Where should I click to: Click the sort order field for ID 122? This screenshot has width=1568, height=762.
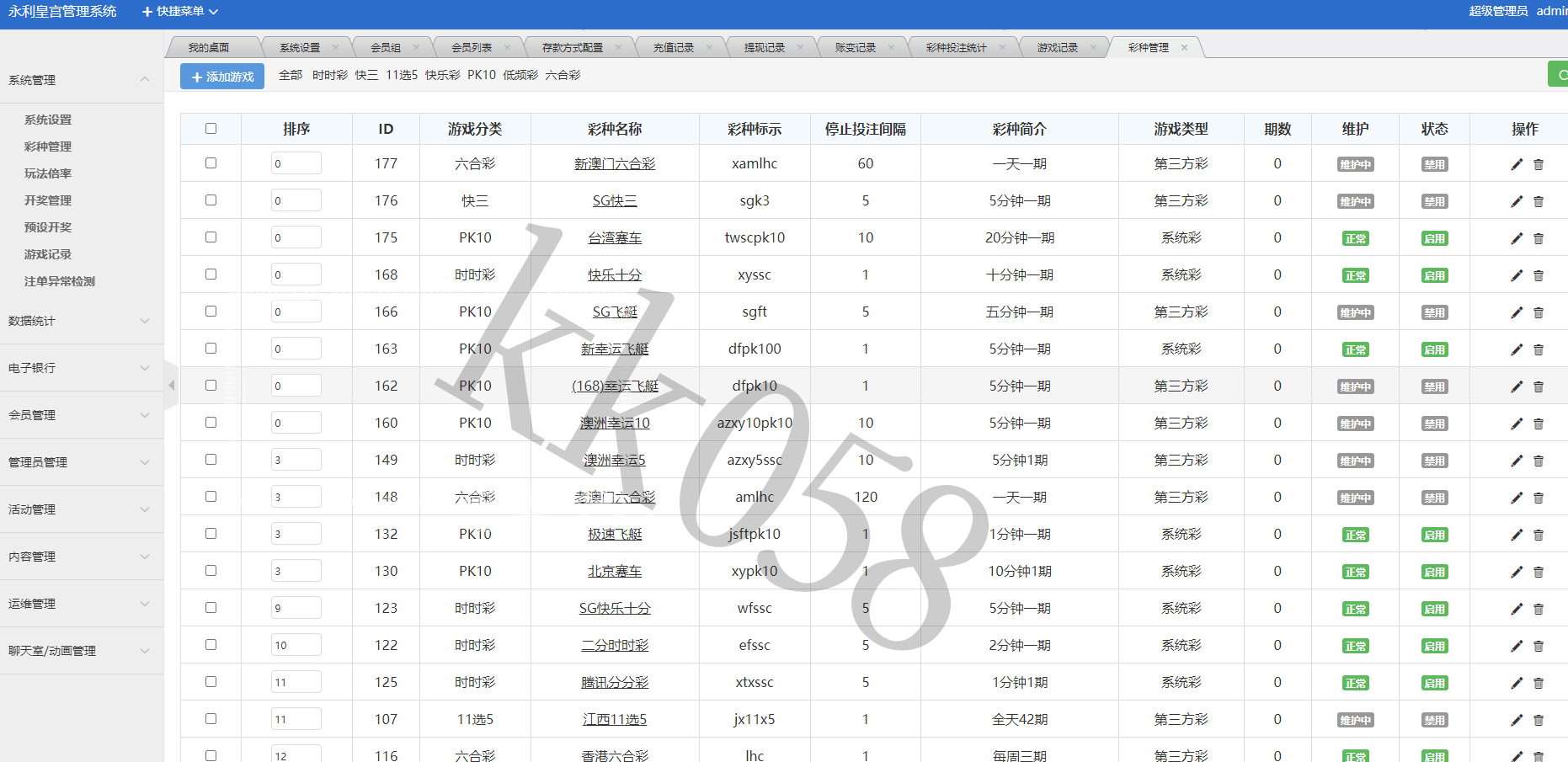296,645
